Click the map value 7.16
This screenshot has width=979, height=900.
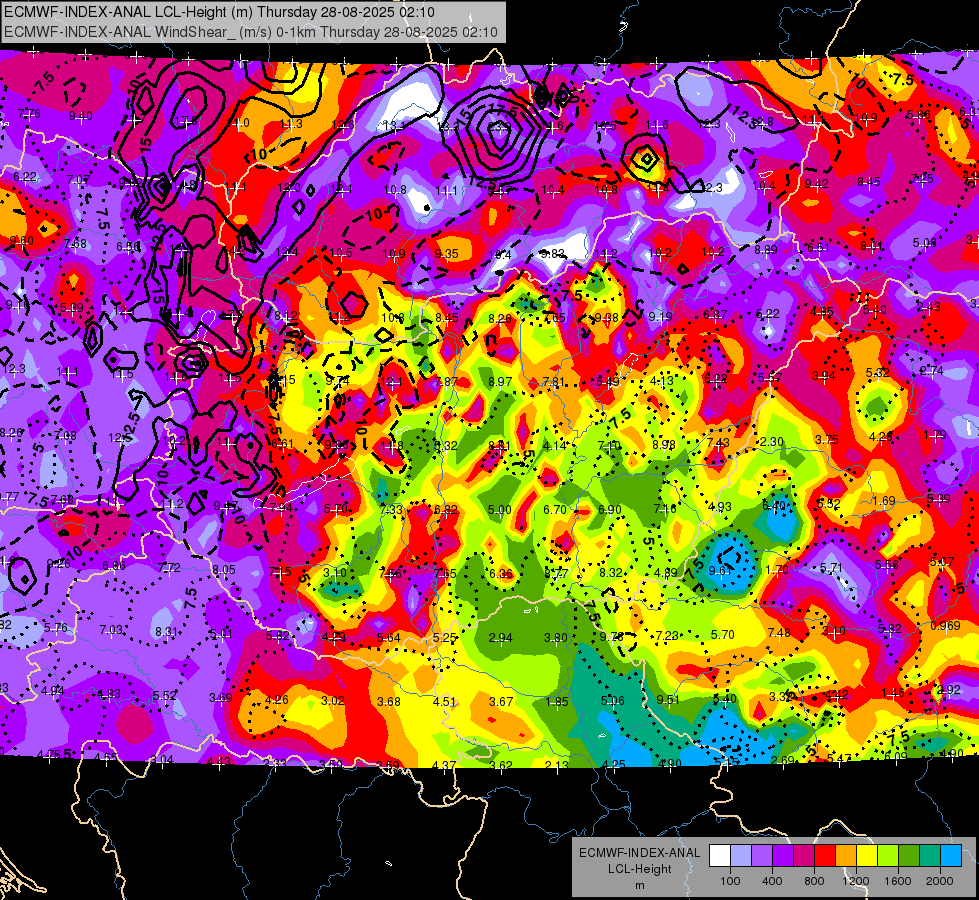(x=665, y=508)
